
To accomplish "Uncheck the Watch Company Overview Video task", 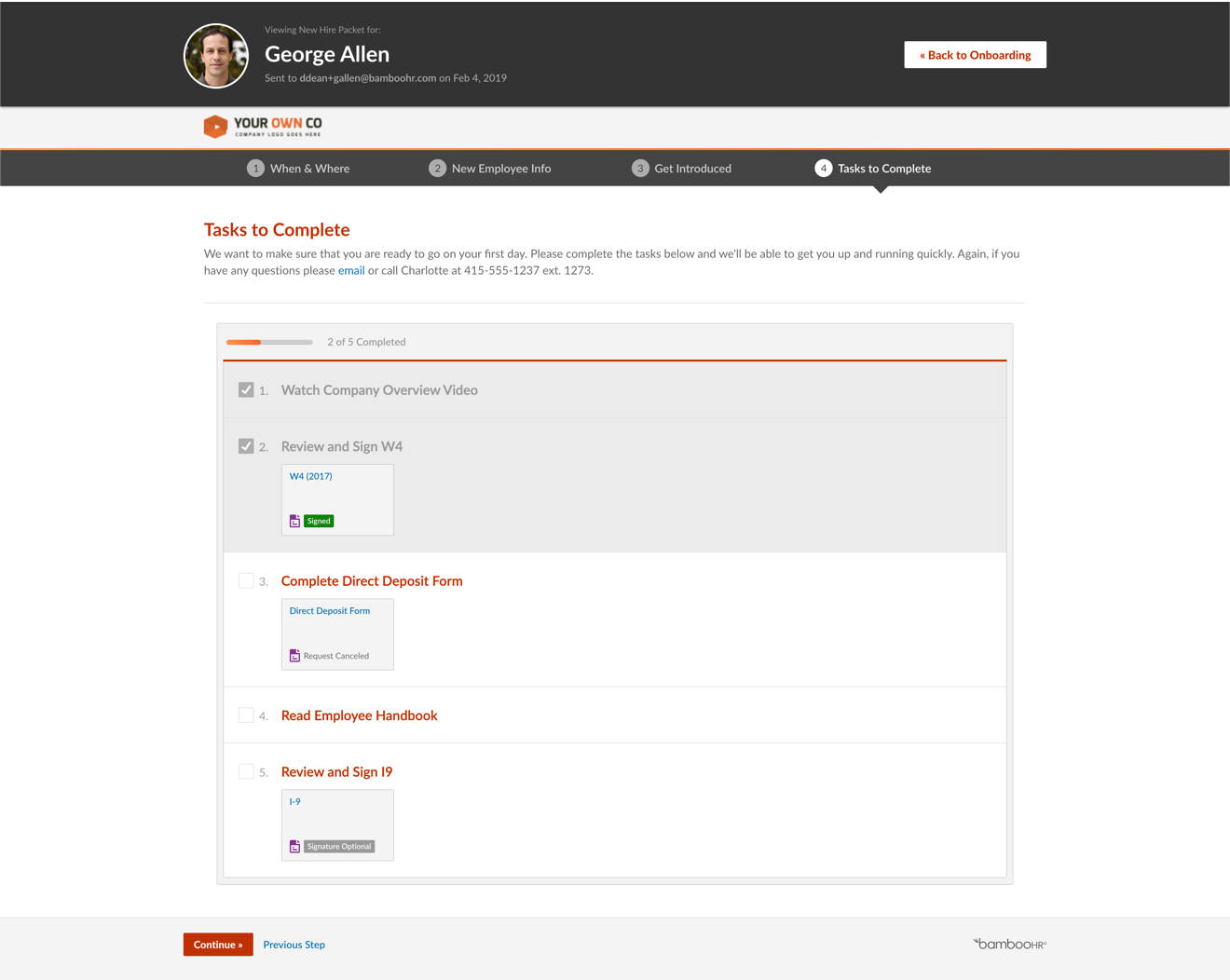I will (247, 389).
